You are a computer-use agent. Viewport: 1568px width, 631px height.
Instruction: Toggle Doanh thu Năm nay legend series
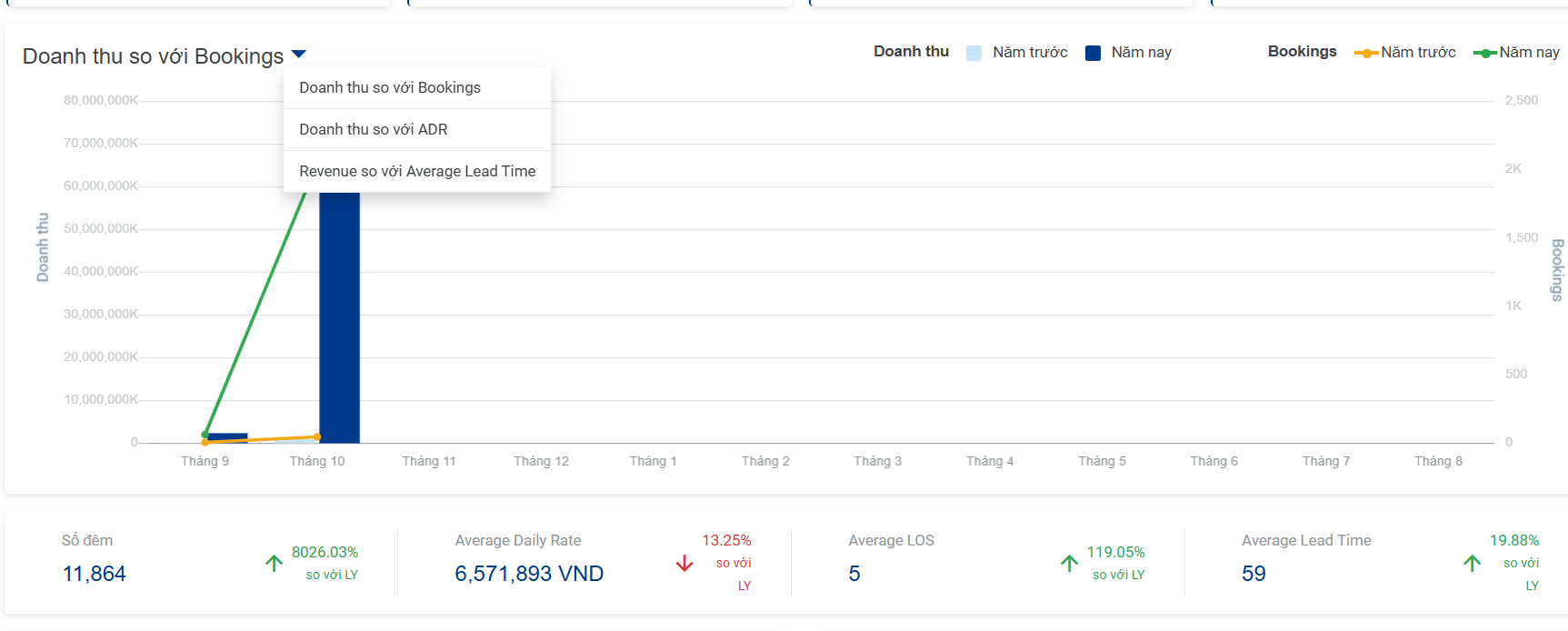[x=1129, y=53]
